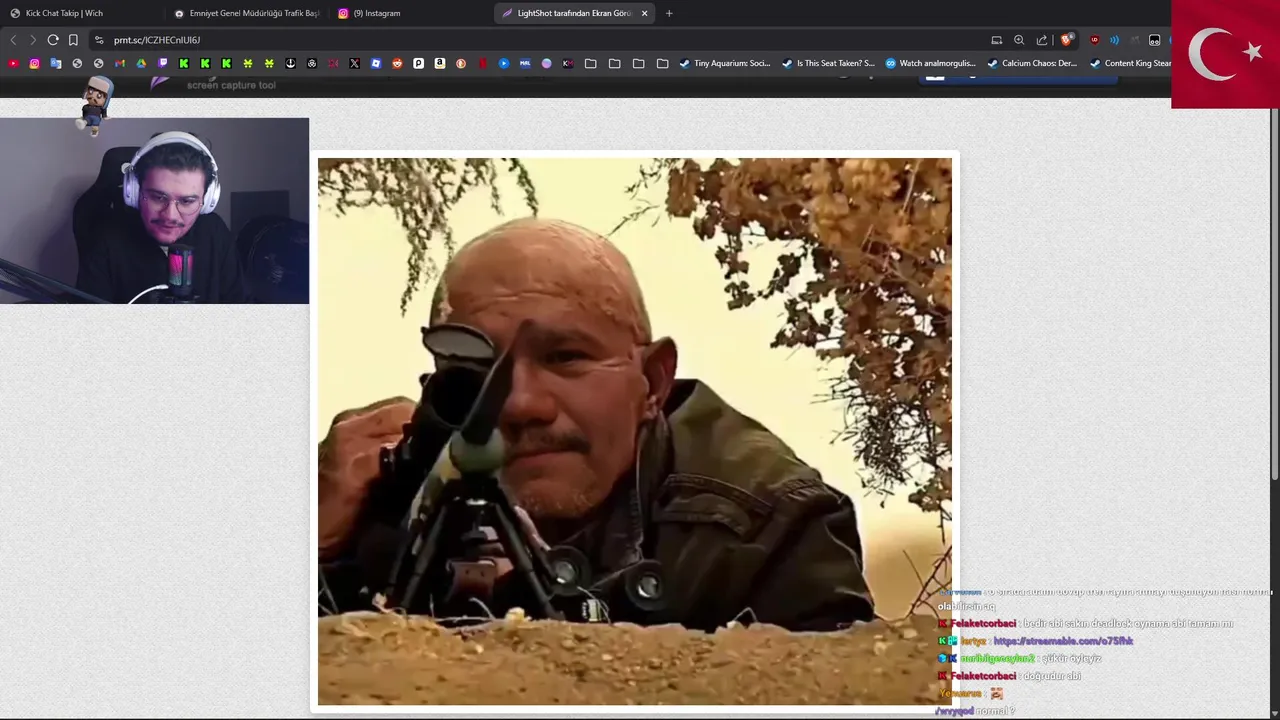This screenshot has height=720, width=1280.
Task: Go forward to next page
Action: (x=33, y=40)
